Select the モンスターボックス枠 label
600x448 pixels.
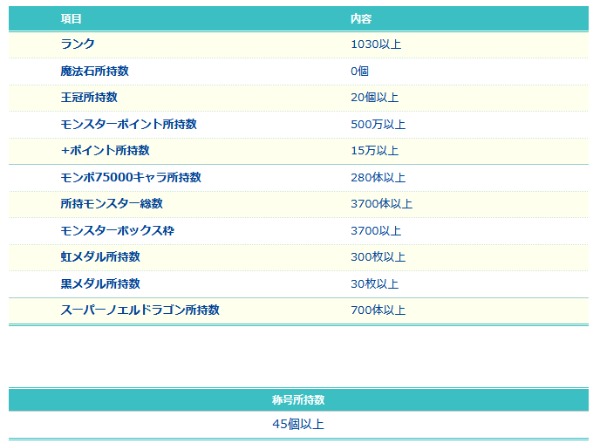tap(117, 230)
